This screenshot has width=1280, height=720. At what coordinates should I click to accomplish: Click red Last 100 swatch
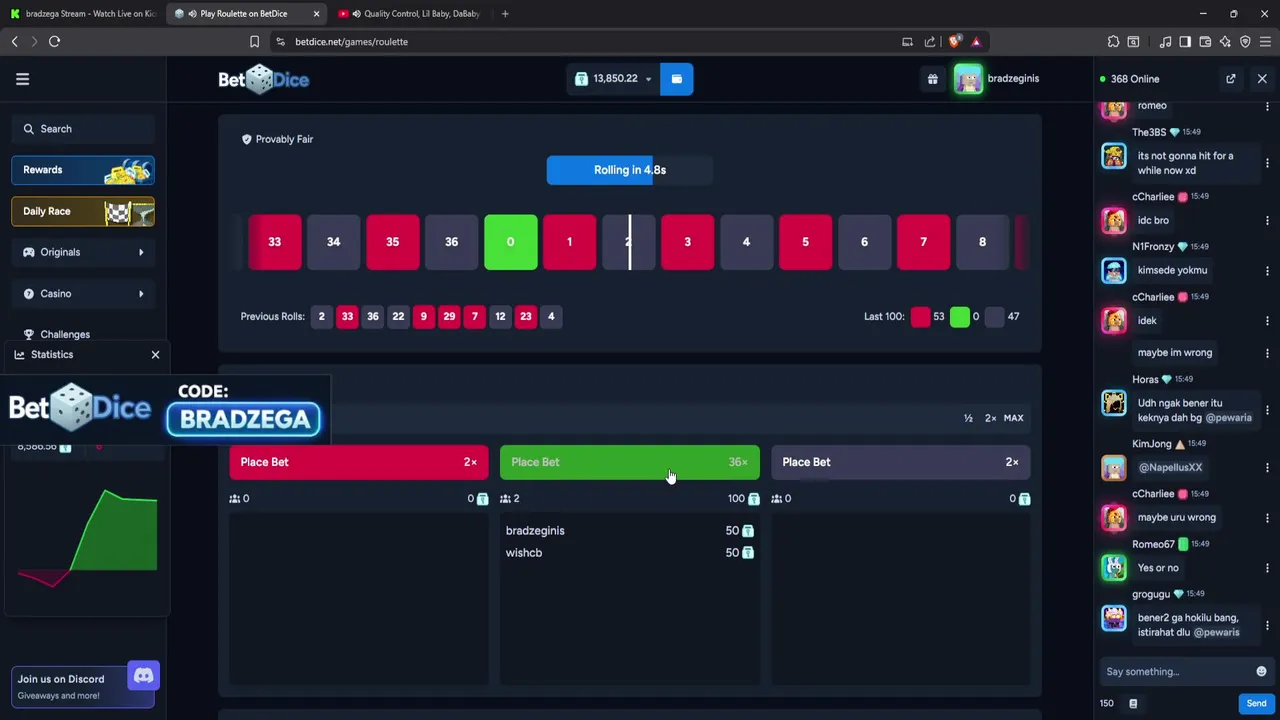pos(920,317)
